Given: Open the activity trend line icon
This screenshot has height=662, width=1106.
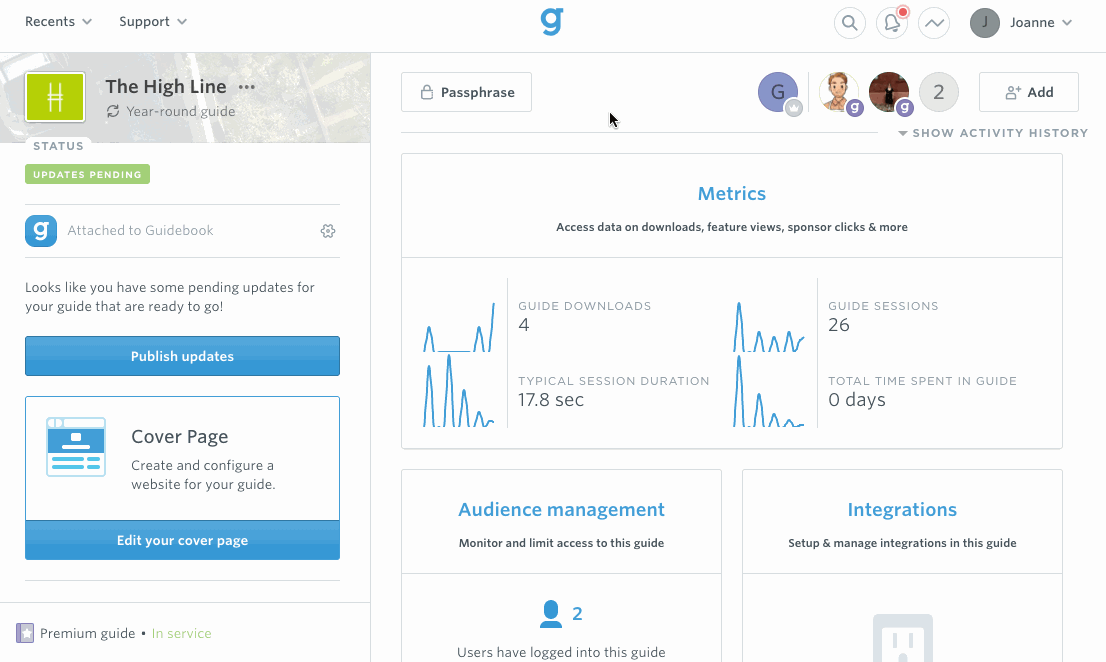Looking at the screenshot, I should 934,23.
